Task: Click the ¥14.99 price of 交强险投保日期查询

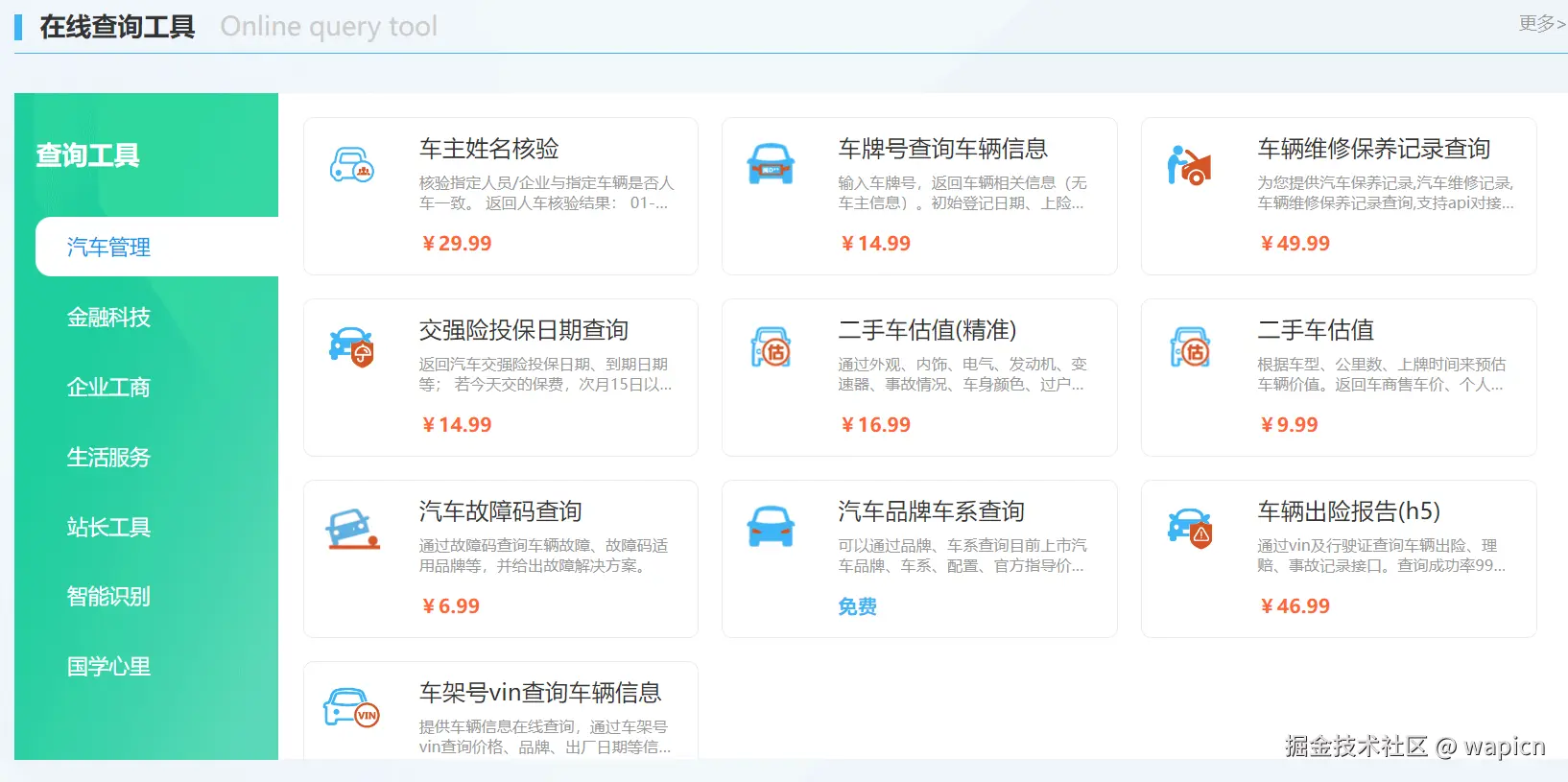Action: [457, 425]
